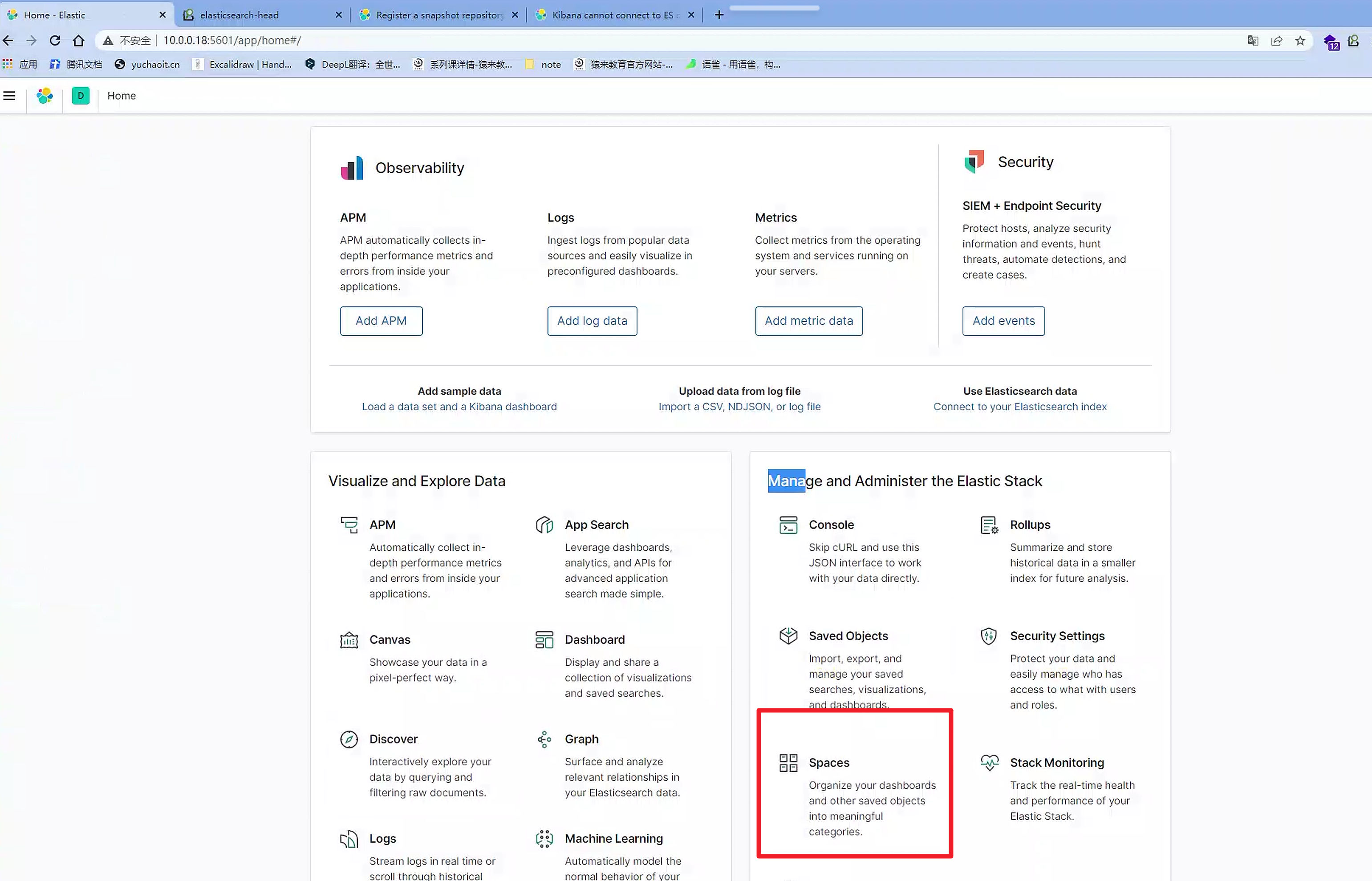Switch to the elasticsearch-head tab
1372x881 pixels.
pyautogui.click(x=239, y=15)
